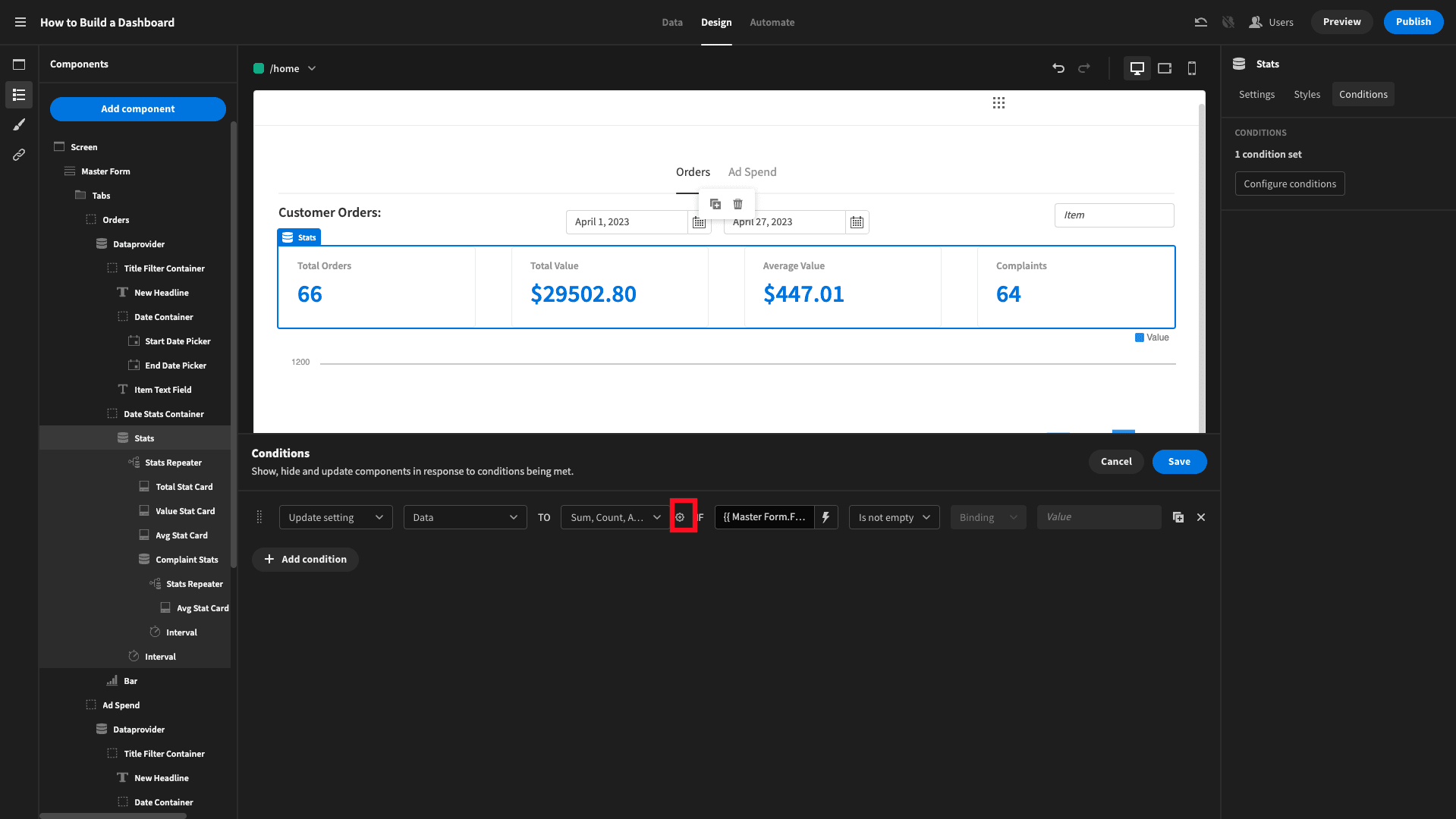
Task: Grab the condition row drag handle
Action: [x=259, y=517]
